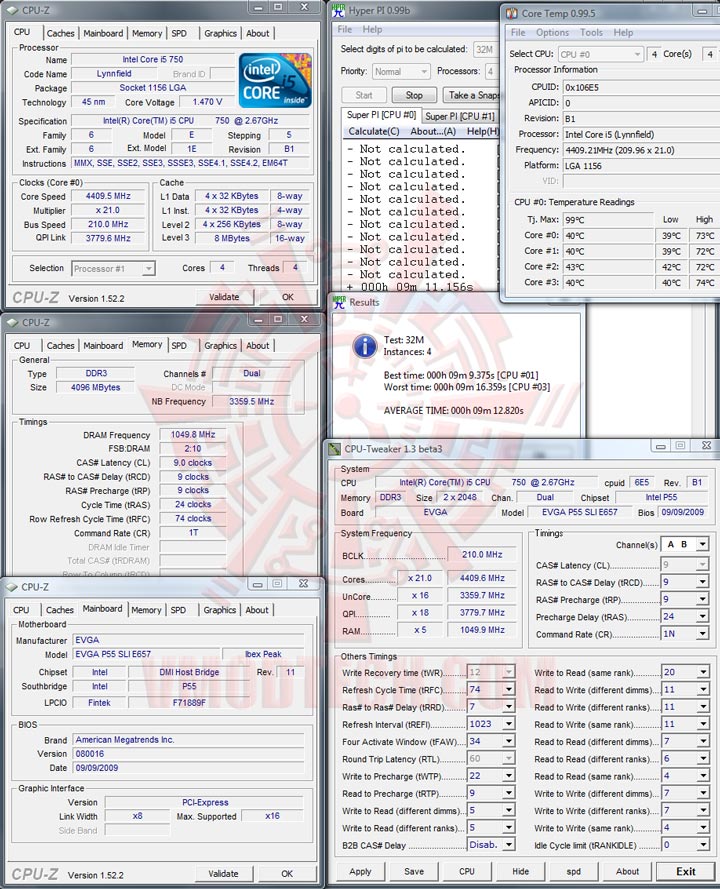Image resolution: width=720 pixels, height=889 pixels.
Task: Click OK in the top CPU-Z window
Action: tap(287, 297)
